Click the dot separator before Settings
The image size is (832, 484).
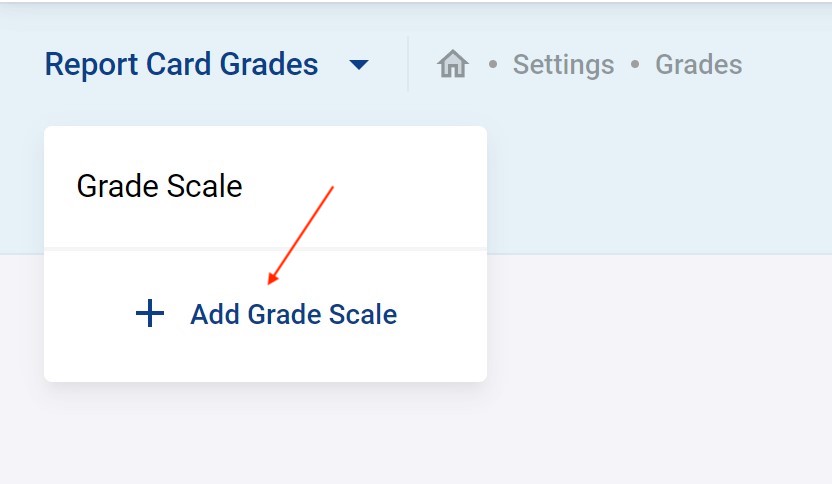pyautogui.click(x=492, y=66)
